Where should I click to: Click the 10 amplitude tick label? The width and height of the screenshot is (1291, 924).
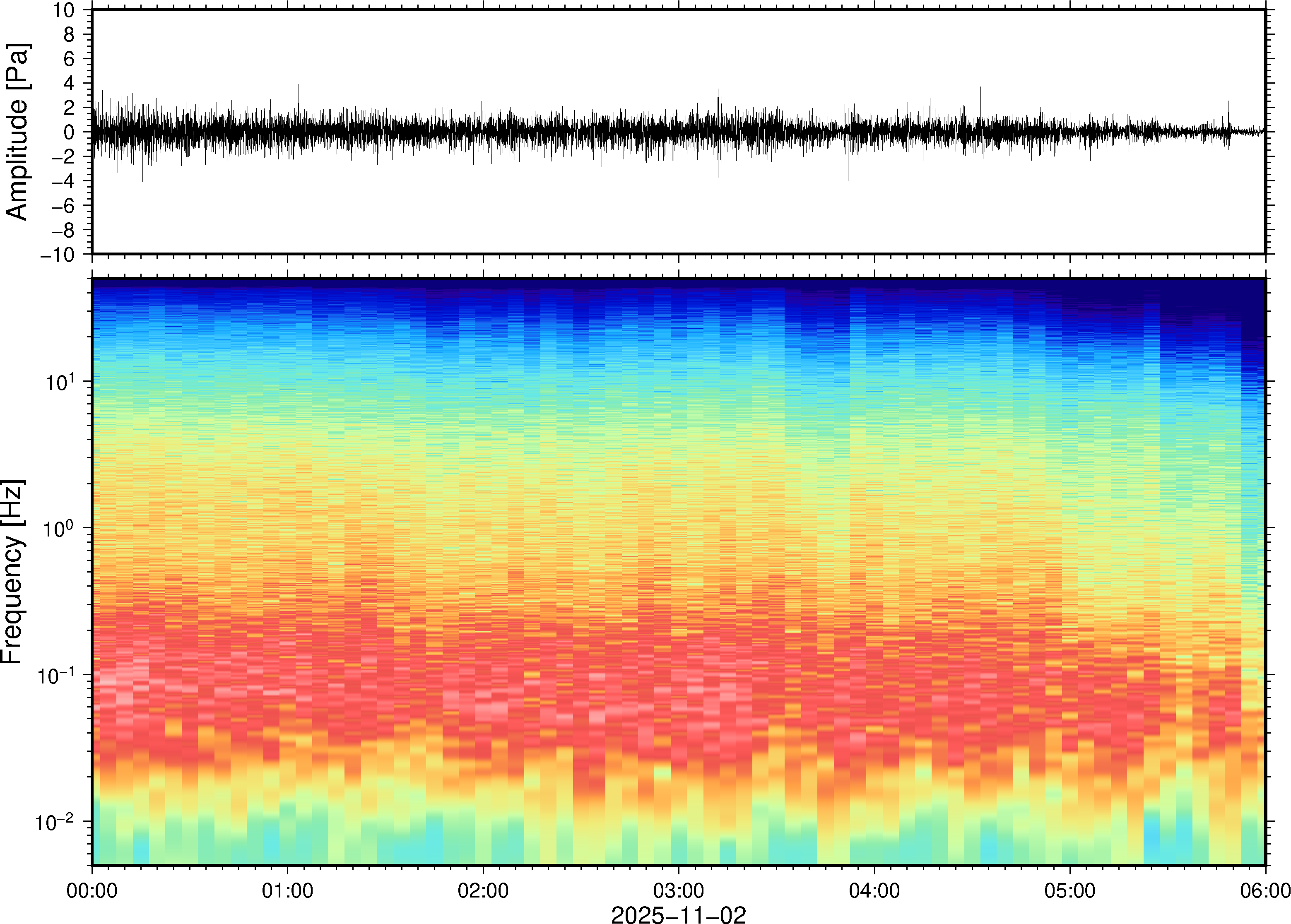[x=64, y=10]
